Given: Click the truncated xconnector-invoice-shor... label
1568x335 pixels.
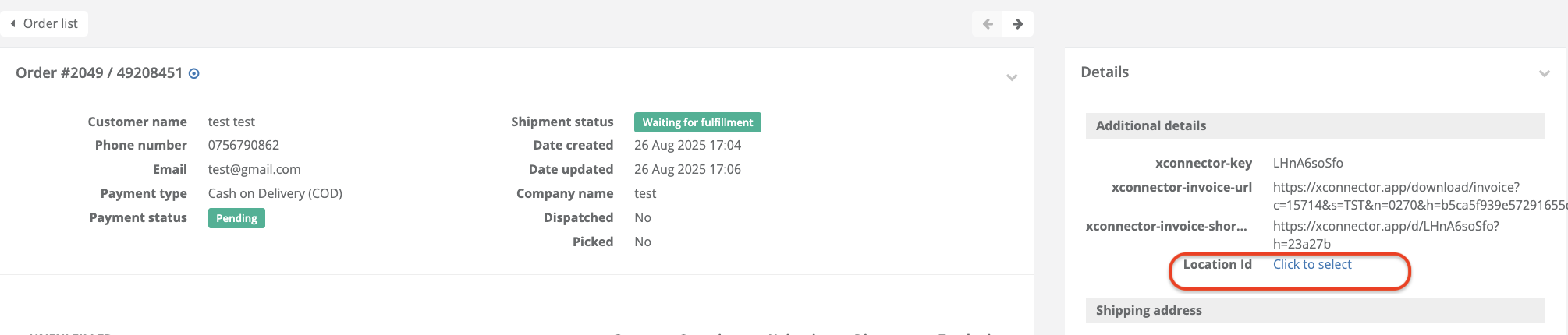Looking at the screenshot, I should point(1166,226).
